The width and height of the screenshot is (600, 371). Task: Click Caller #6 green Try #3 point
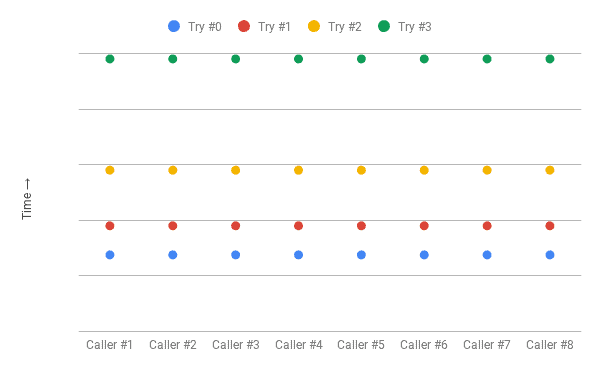tap(424, 59)
